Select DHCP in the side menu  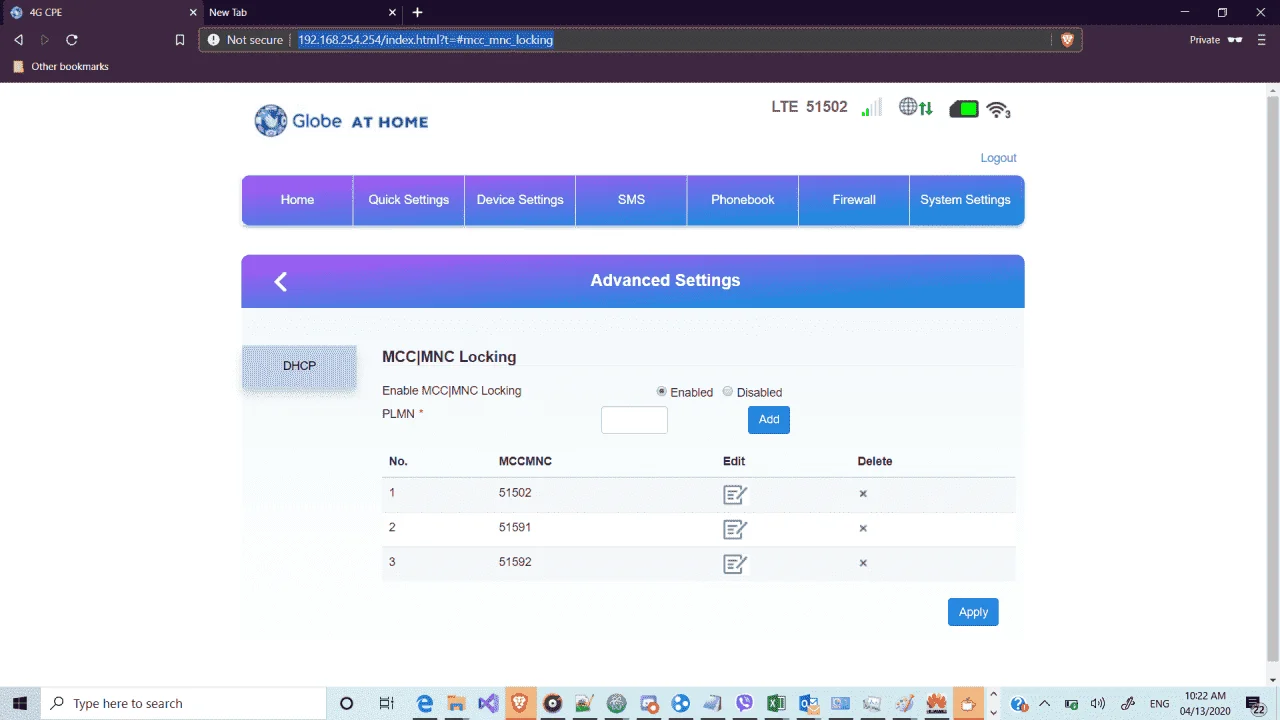tap(299, 366)
